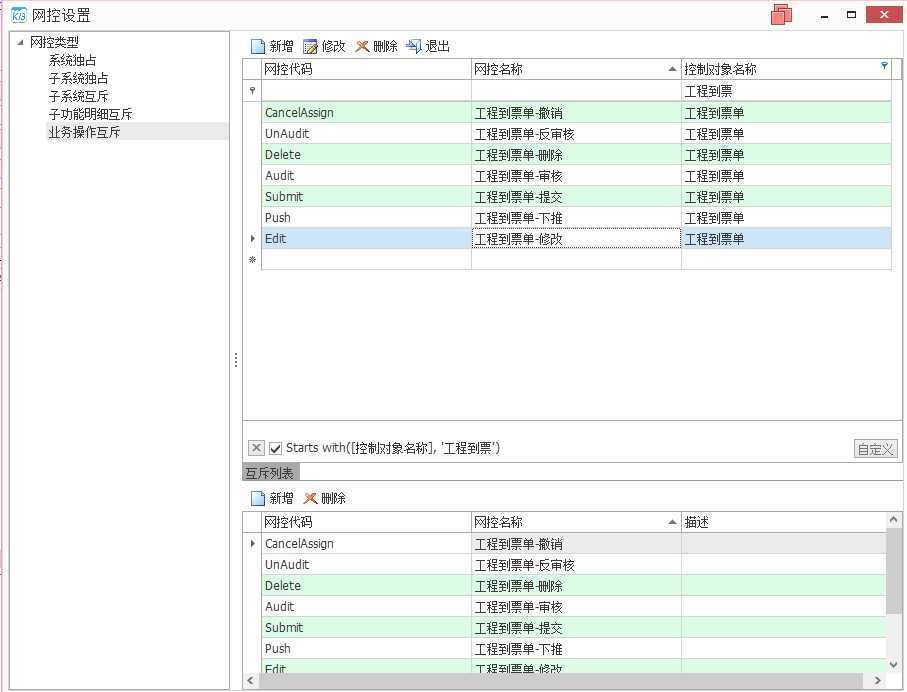Select Submit row in upper grid
907x692 pixels.
point(576,197)
